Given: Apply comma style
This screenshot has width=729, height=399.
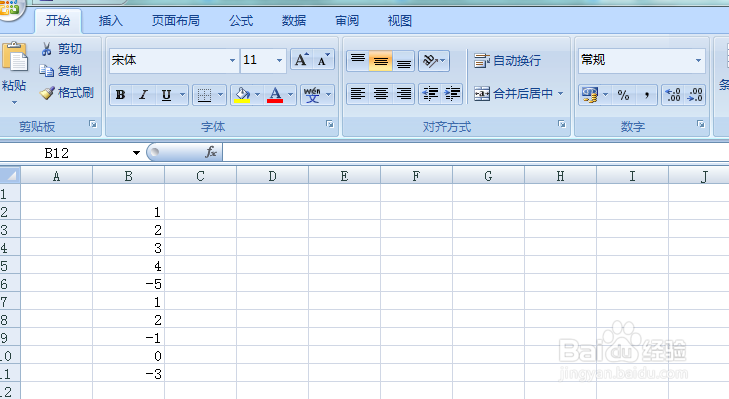Looking at the screenshot, I should pyautogui.click(x=646, y=95).
